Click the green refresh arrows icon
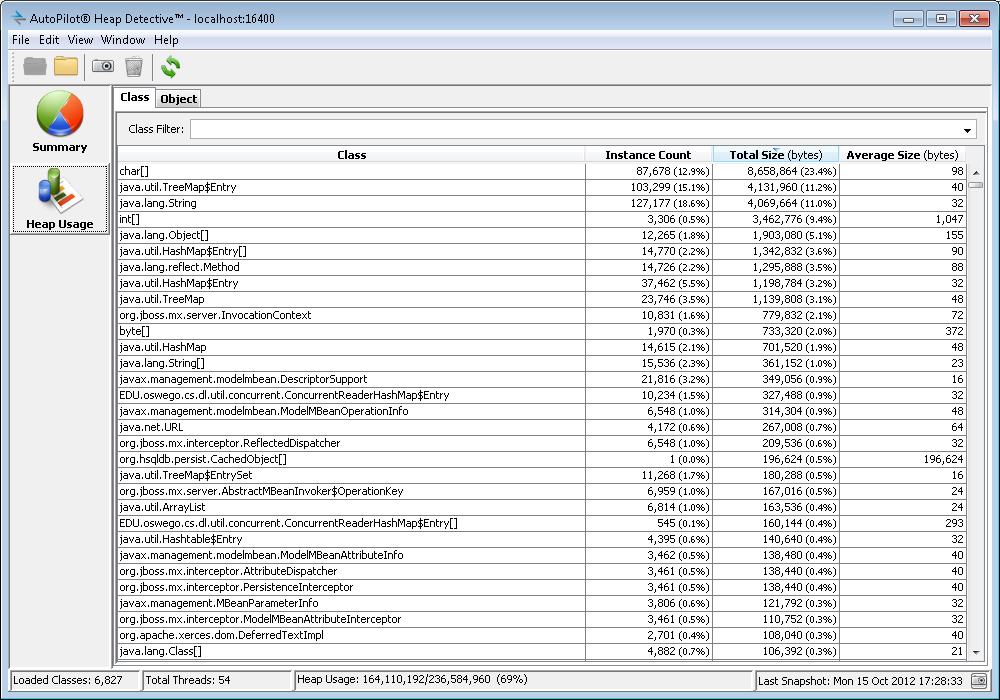1000x700 pixels. click(170, 66)
